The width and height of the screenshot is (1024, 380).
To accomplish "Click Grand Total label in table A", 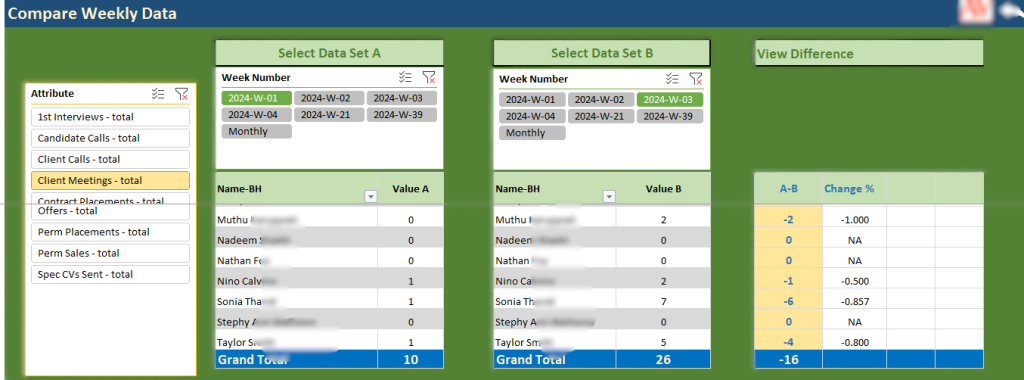I will pyautogui.click(x=253, y=359).
